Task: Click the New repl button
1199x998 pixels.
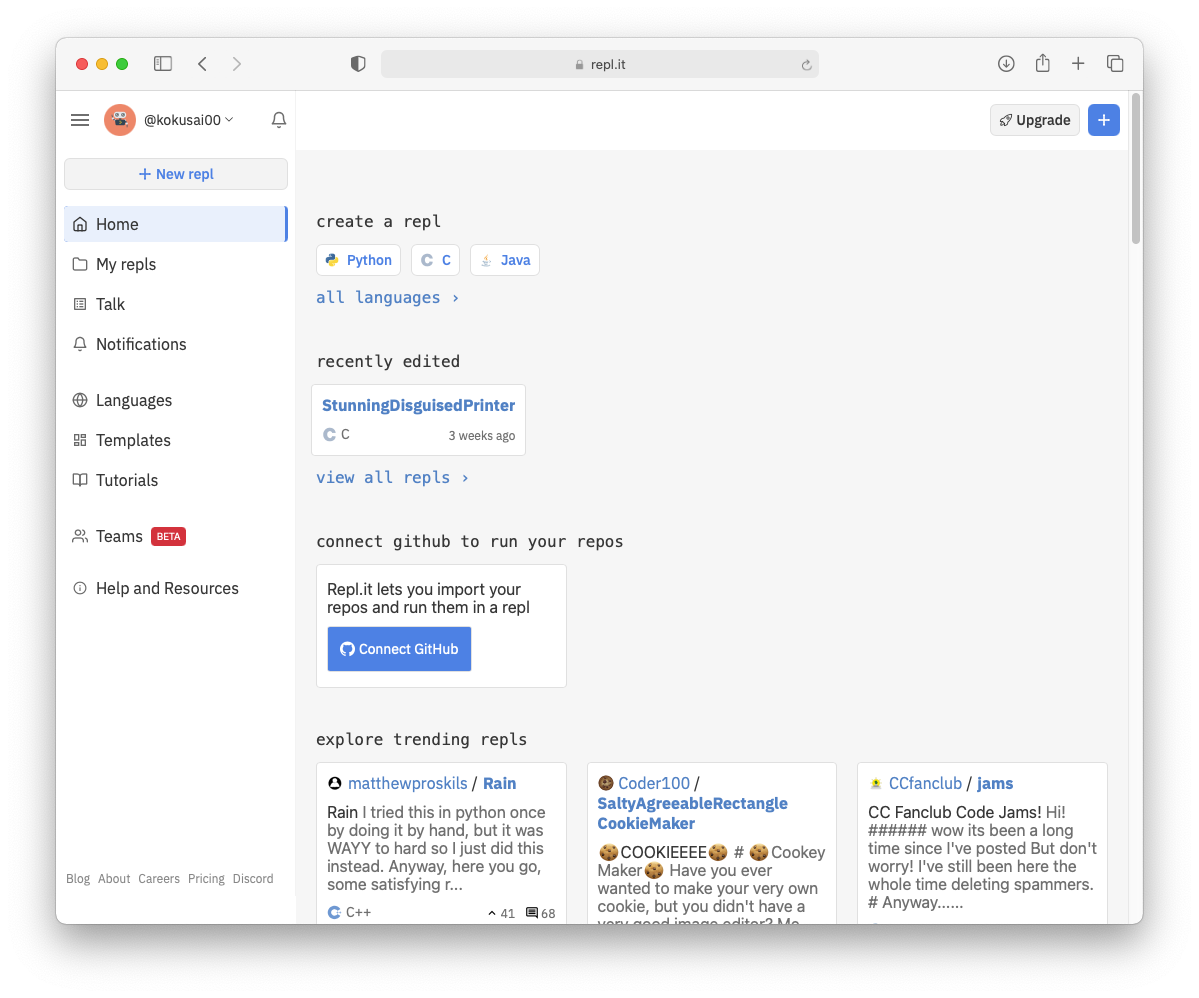Action: (x=176, y=174)
